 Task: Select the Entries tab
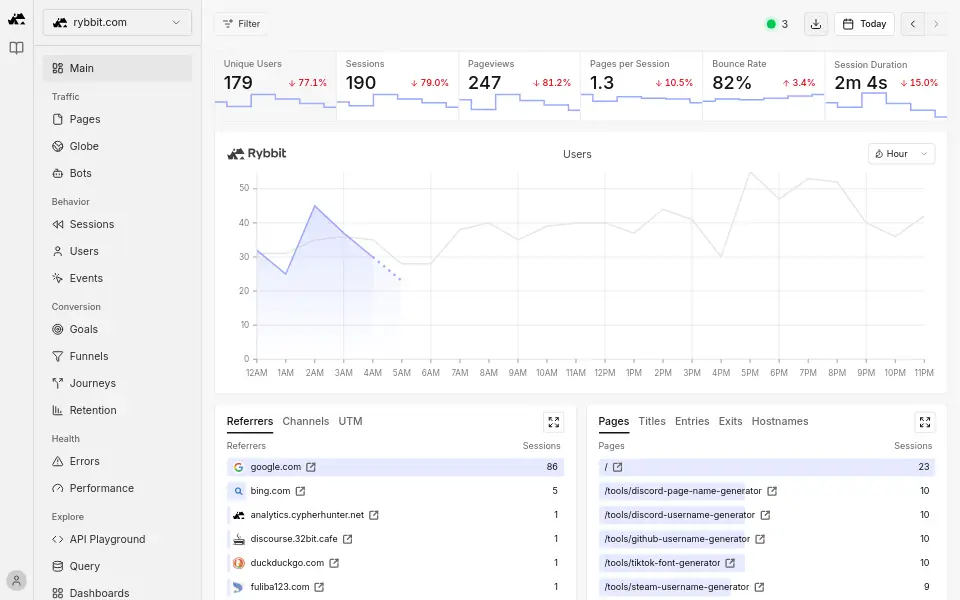coord(692,421)
